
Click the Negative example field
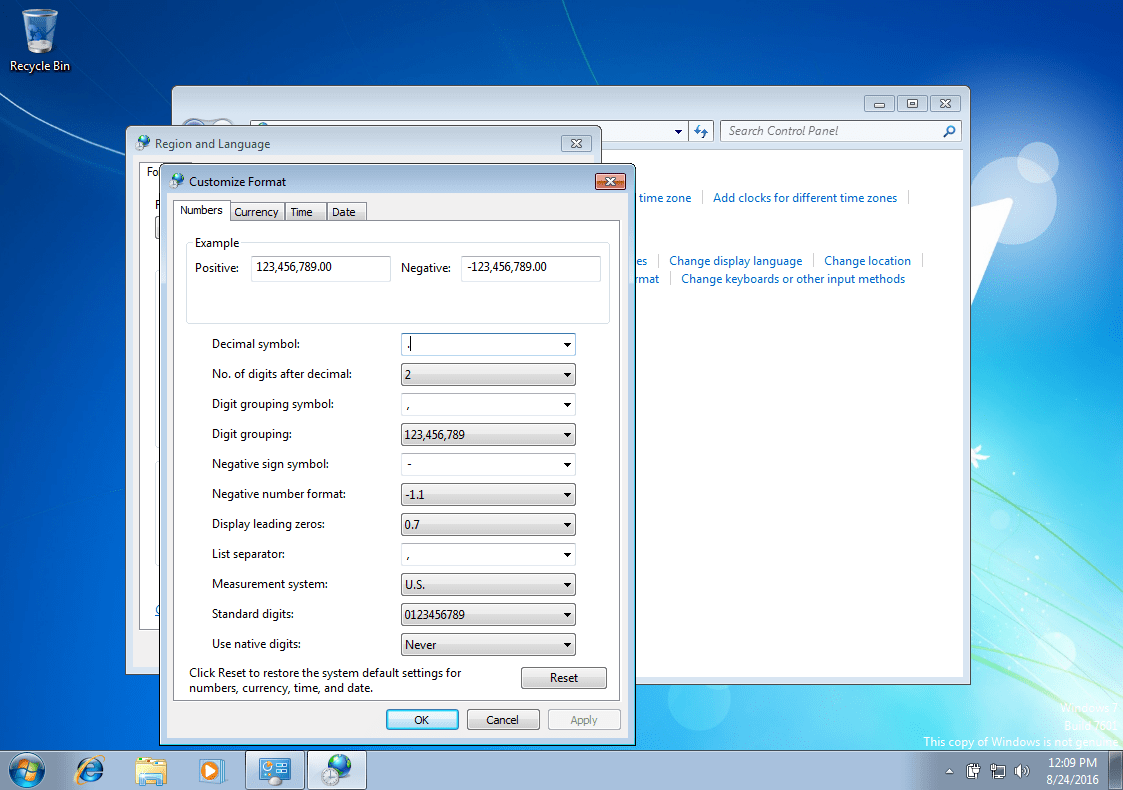pos(531,268)
